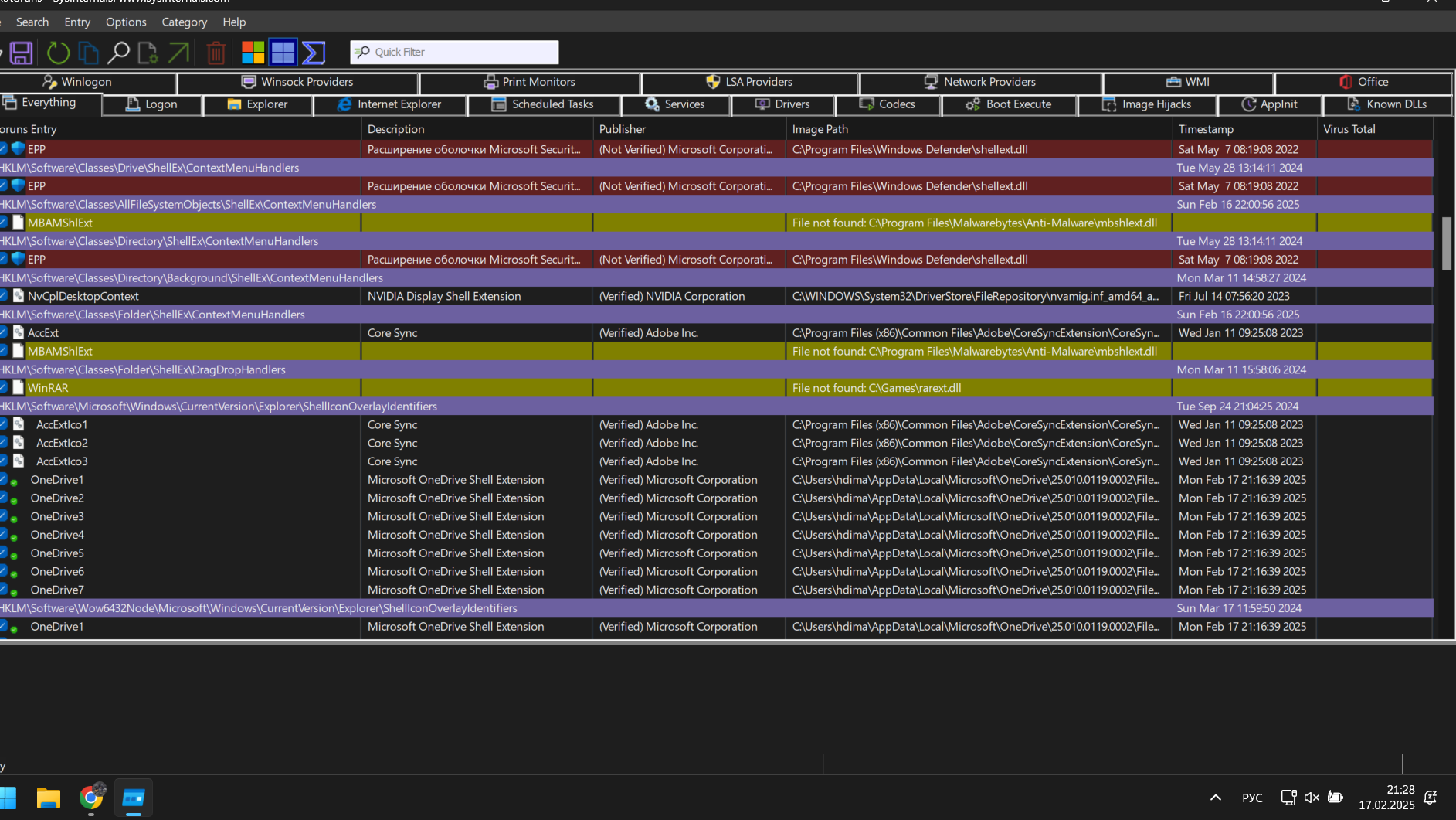Sort by the Publisher column header
This screenshot has height=820, width=1456.
[689, 129]
